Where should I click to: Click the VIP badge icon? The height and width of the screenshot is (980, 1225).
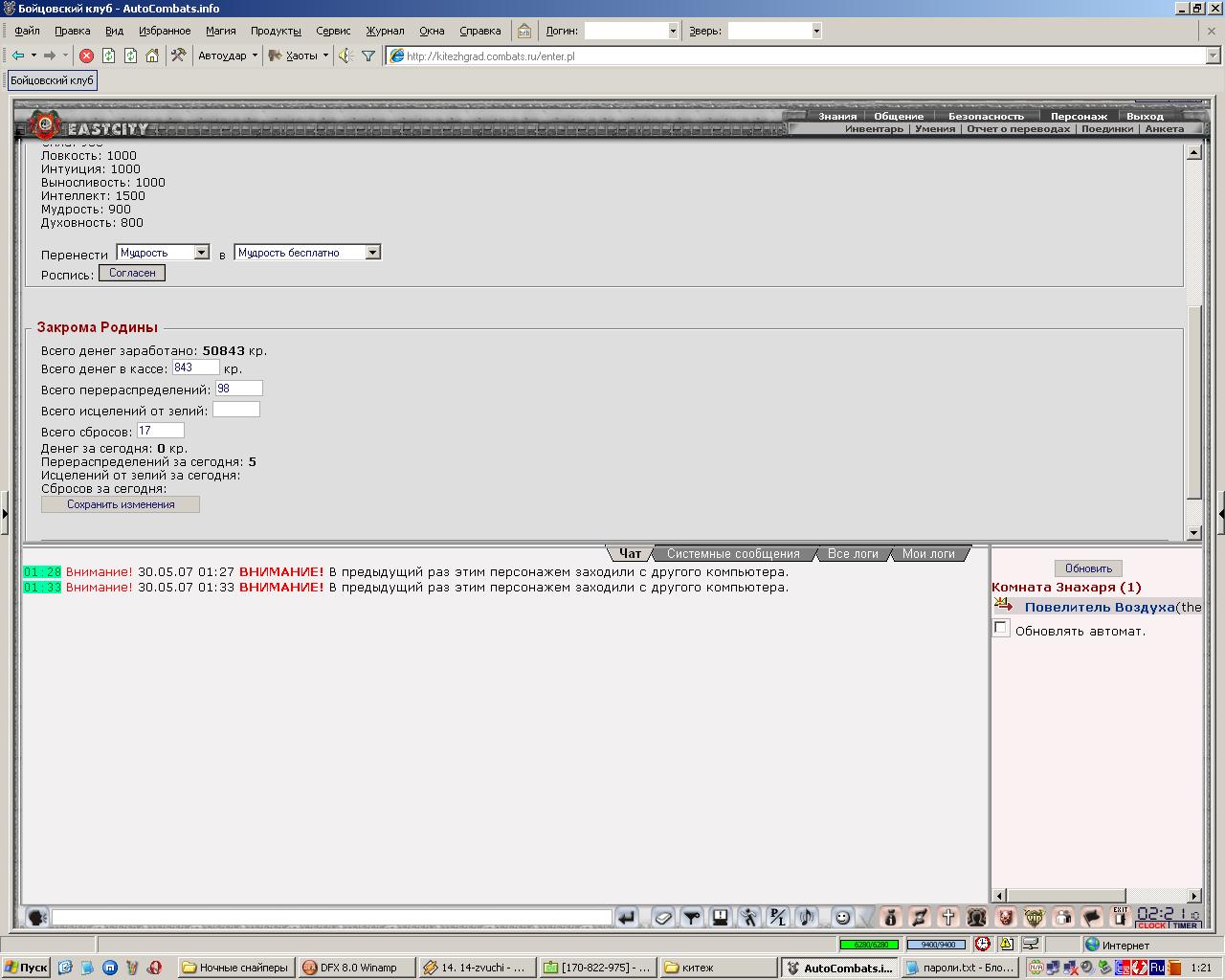tap(1034, 917)
